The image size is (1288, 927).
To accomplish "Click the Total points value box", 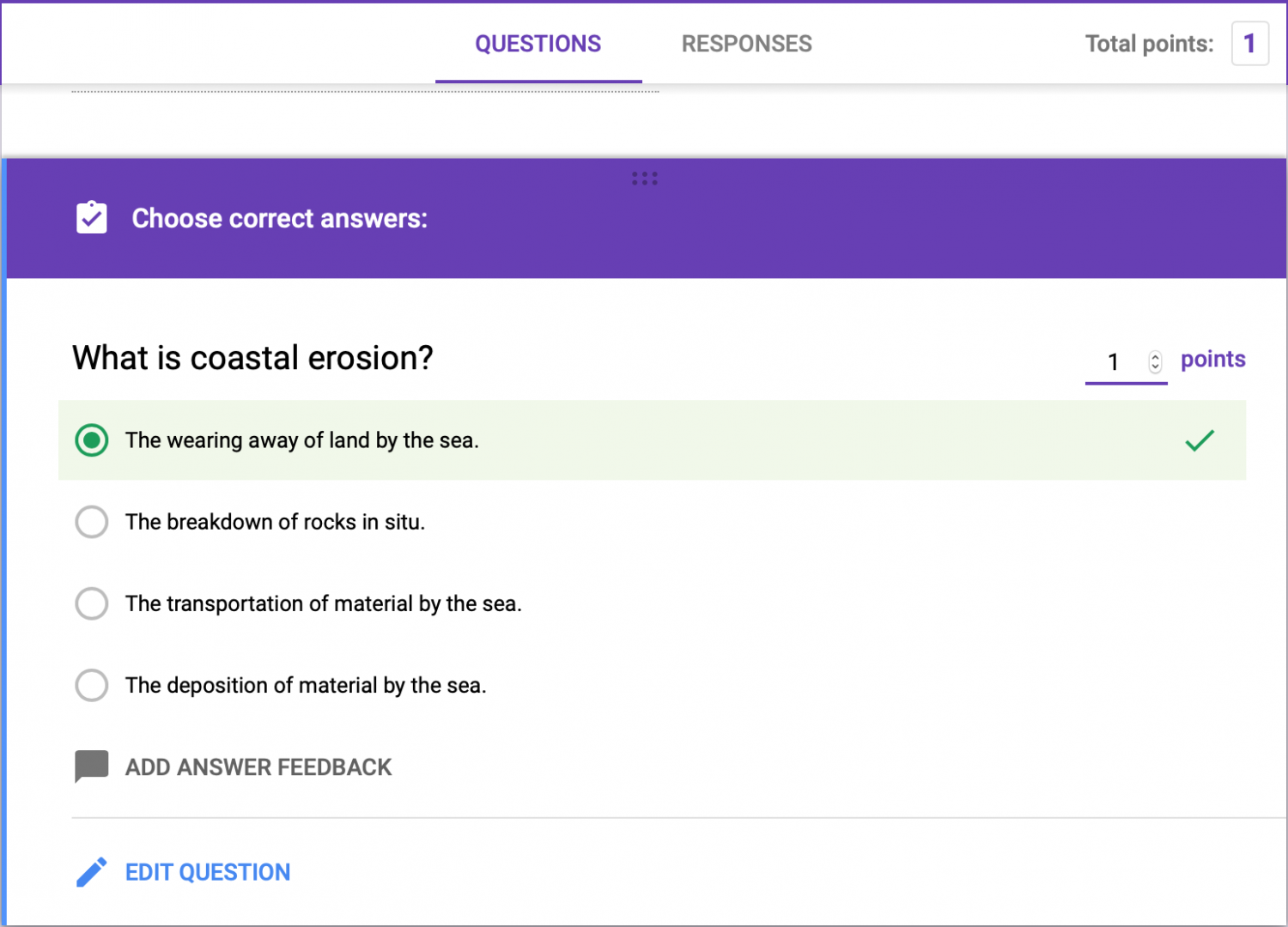I will [x=1250, y=43].
